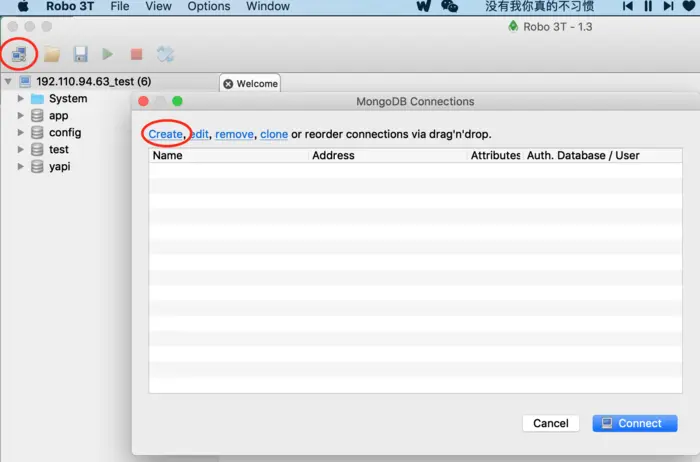Click the Attributes column header

click(495, 155)
